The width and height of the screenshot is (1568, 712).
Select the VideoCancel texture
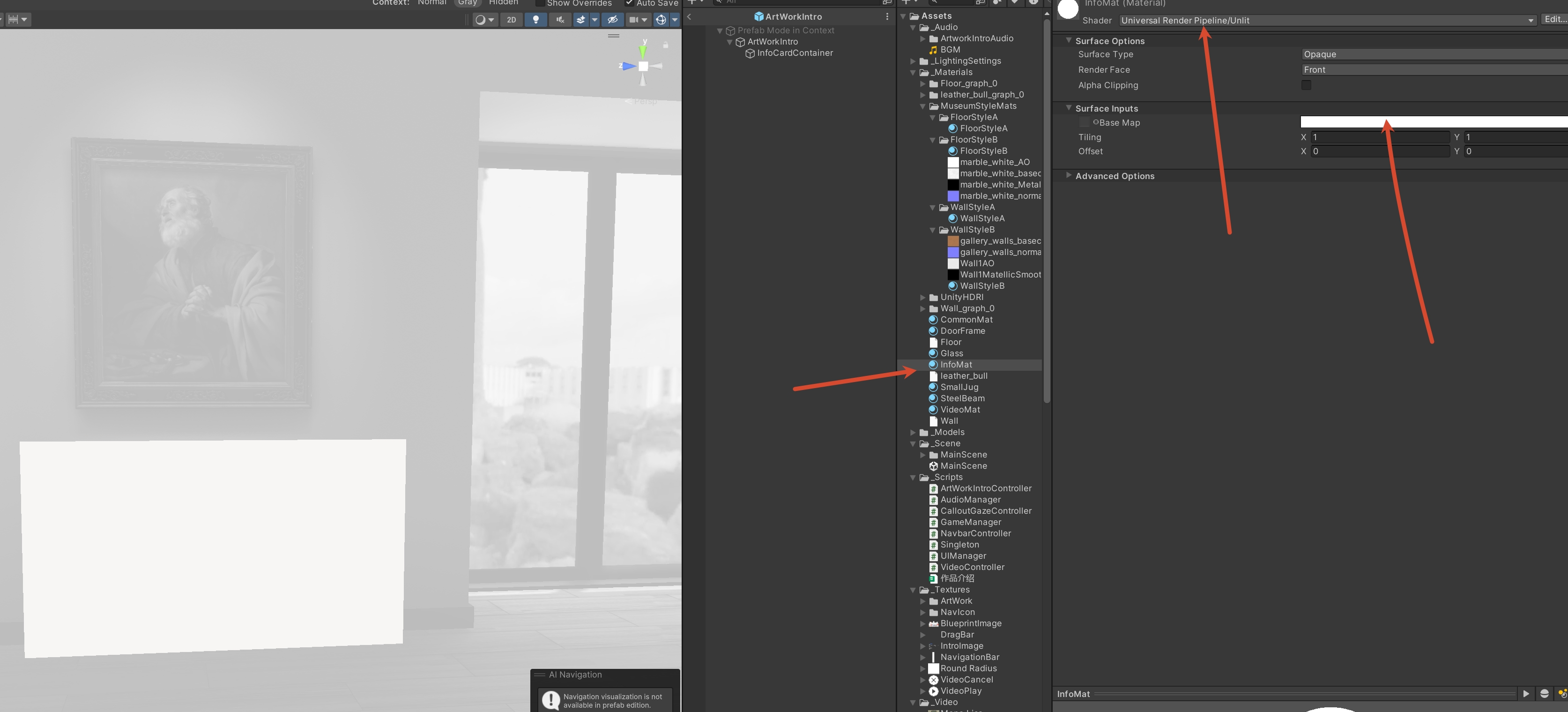pos(966,680)
